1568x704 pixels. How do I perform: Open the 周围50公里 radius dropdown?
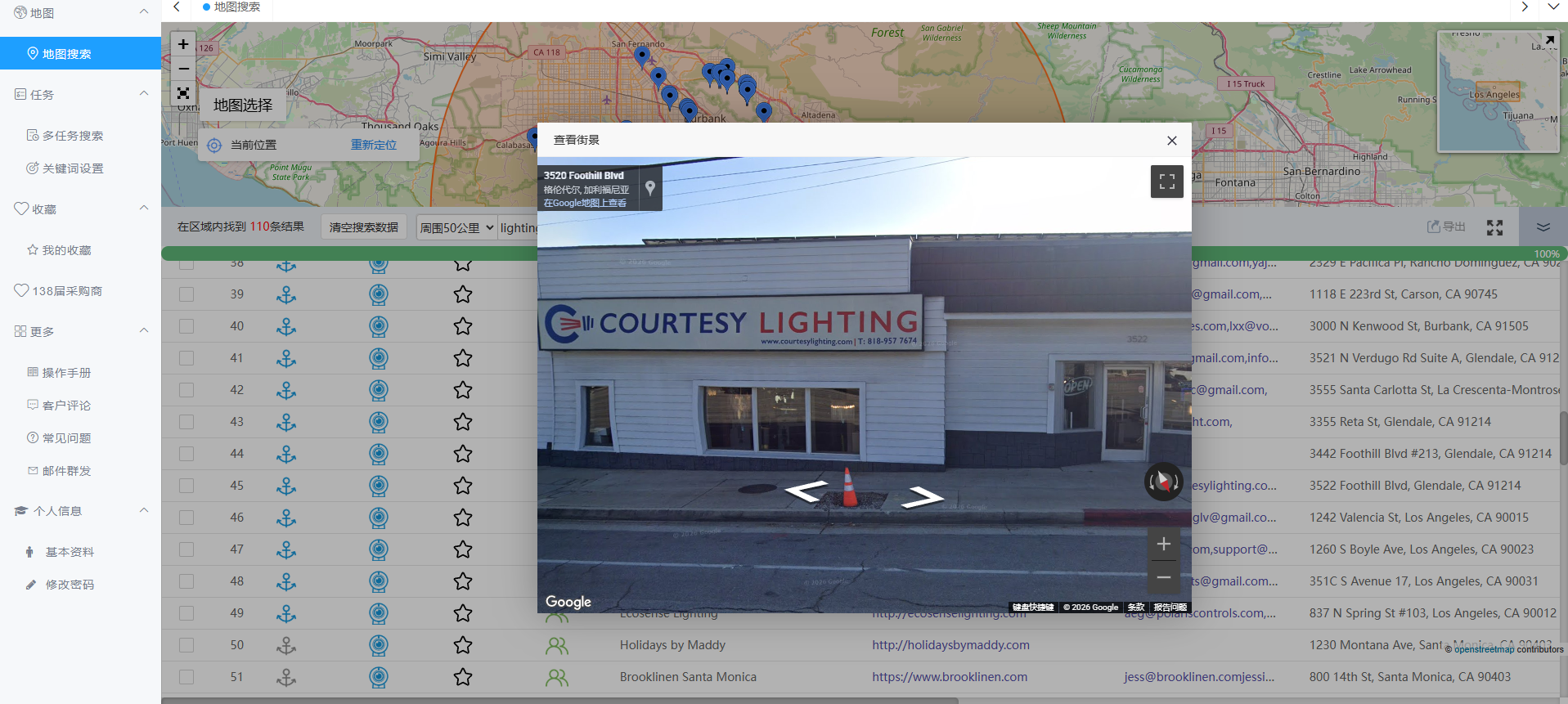tap(456, 227)
